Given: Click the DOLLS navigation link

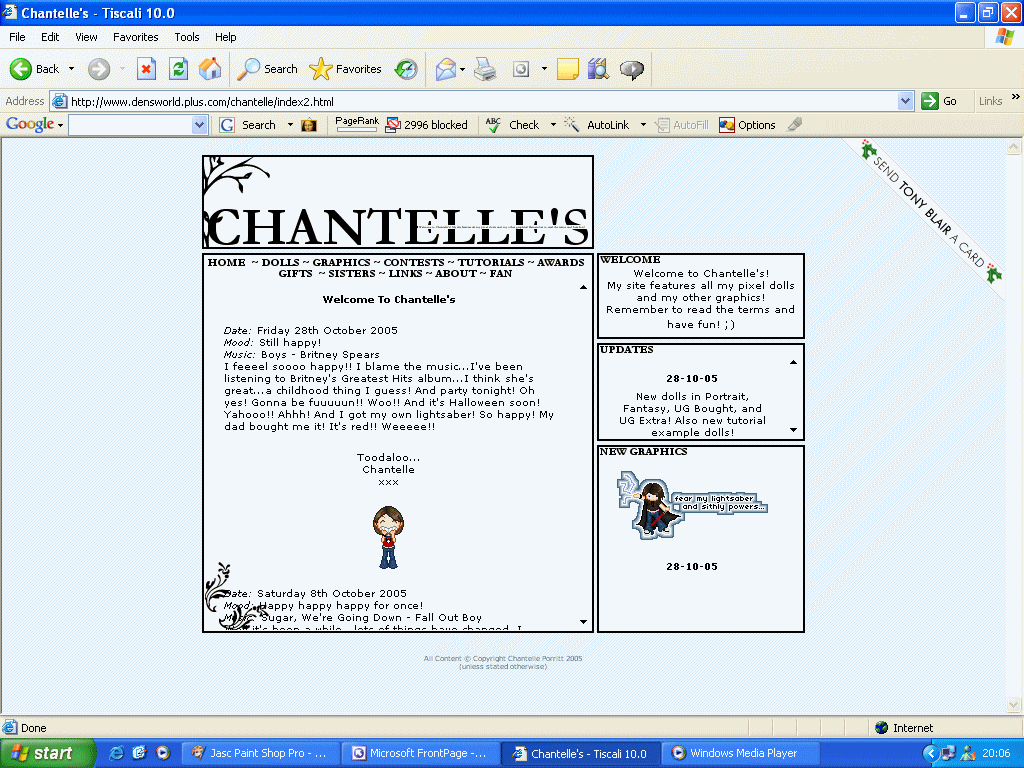Looking at the screenshot, I should 280,263.
